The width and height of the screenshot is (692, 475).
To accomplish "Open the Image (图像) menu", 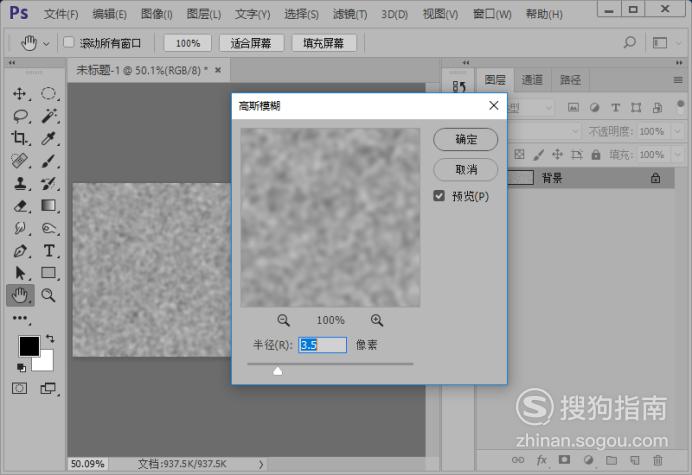I will coord(156,14).
